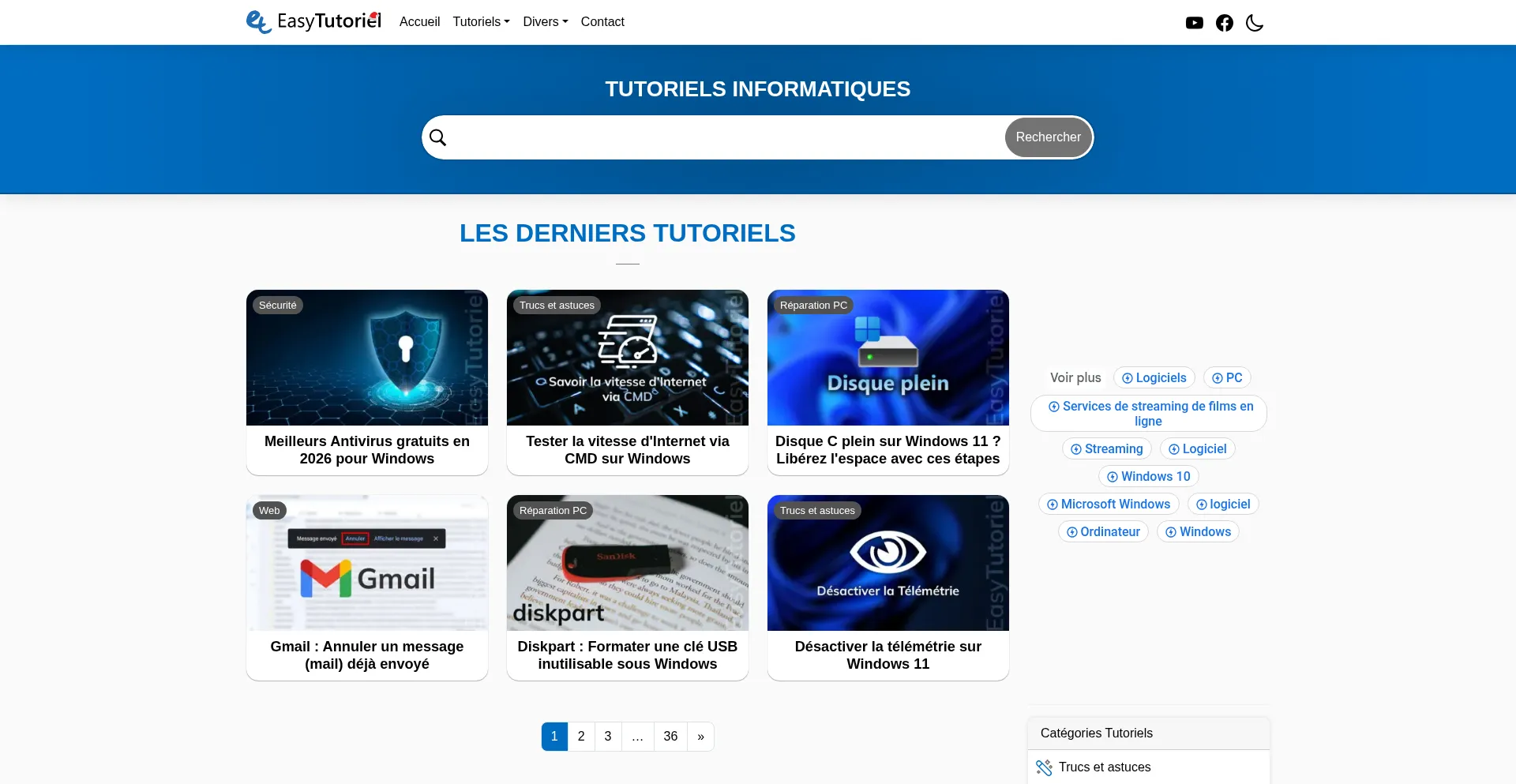Toggle dark mode with the moon icon
Screen dimensions: 1516x784
click(x=1255, y=22)
